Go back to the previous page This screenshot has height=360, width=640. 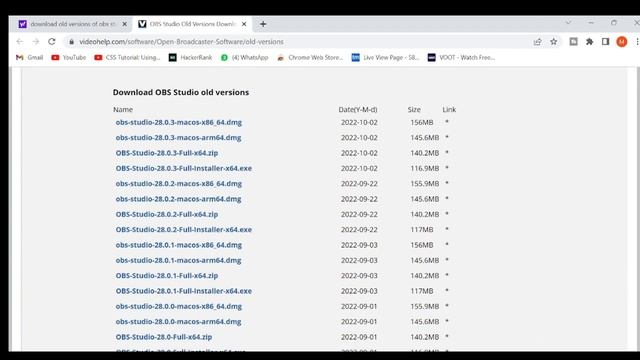(x=20, y=42)
